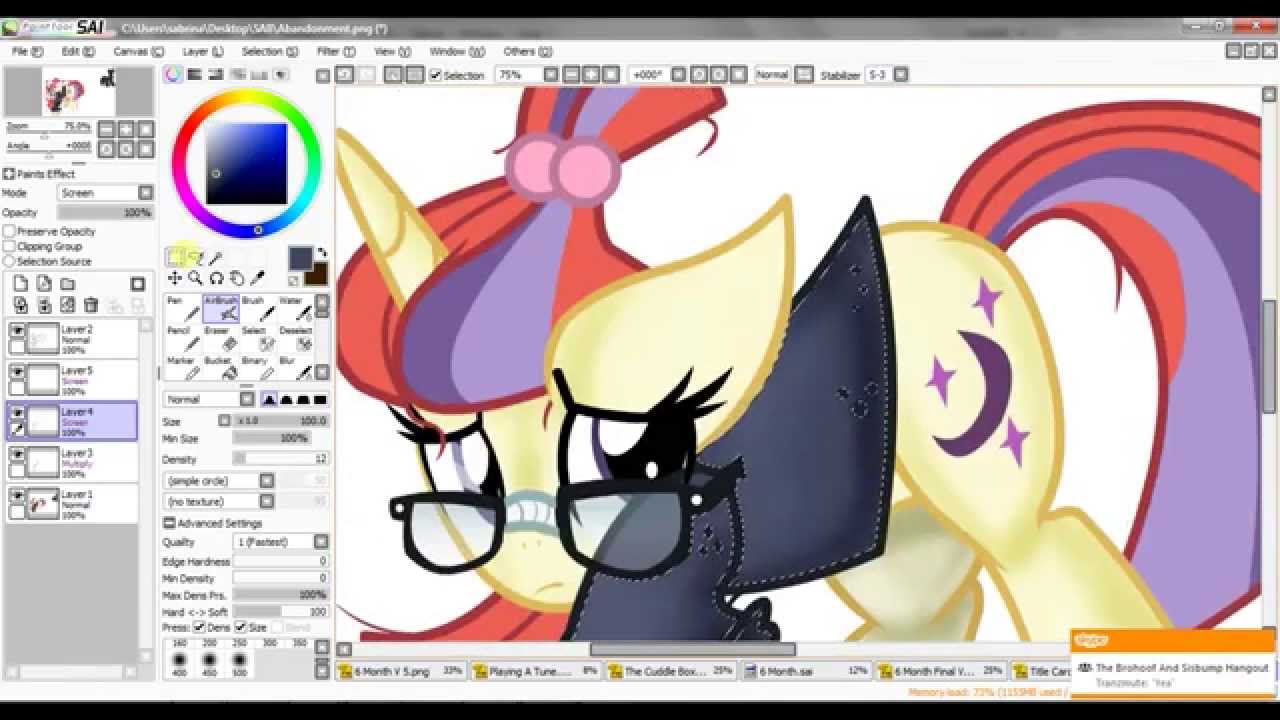The width and height of the screenshot is (1280, 720).
Task: Create a new normal layer
Action: 20,284
